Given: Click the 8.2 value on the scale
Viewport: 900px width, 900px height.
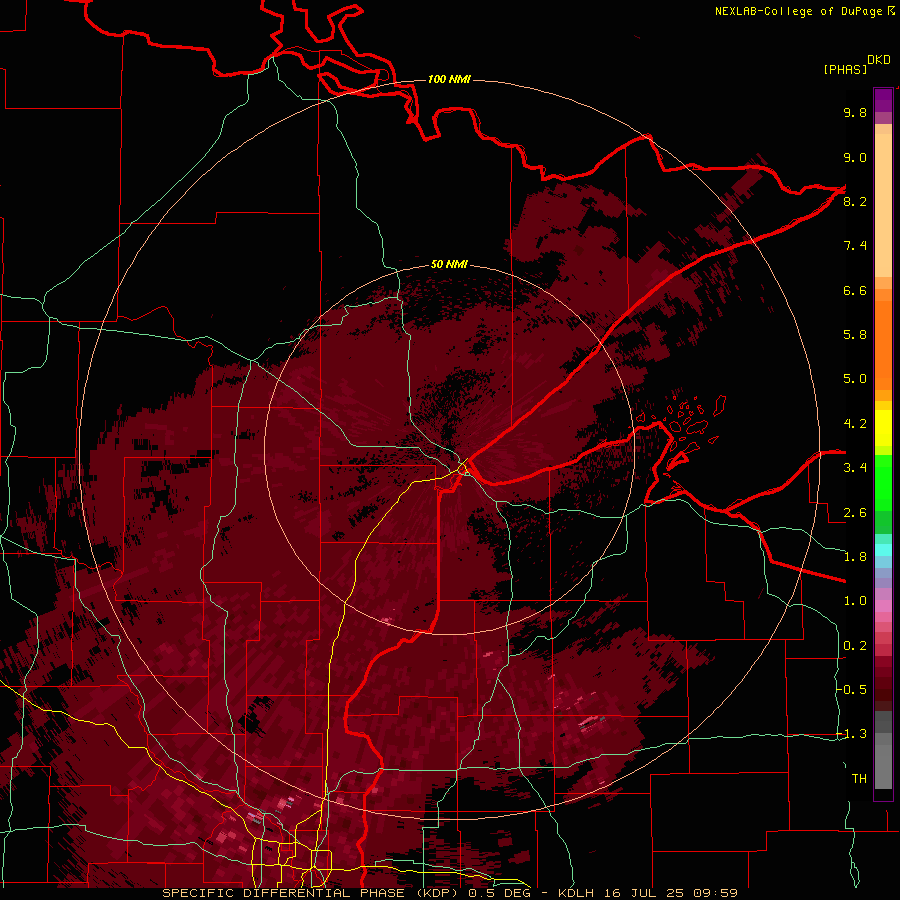Looking at the screenshot, I should pyautogui.click(x=855, y=201).
